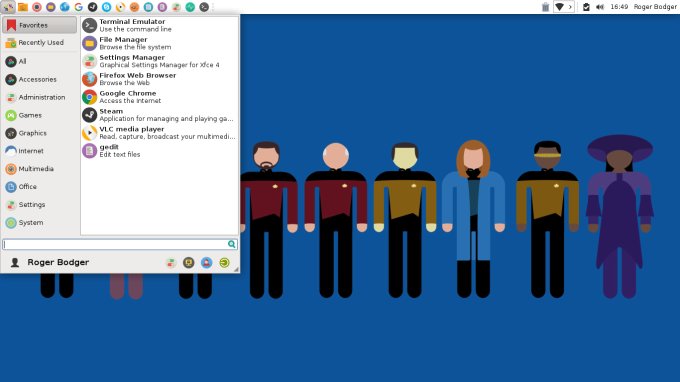Screen dimensions: 680x382
Task: Open the System category
Action: click(x=39, y=222)
